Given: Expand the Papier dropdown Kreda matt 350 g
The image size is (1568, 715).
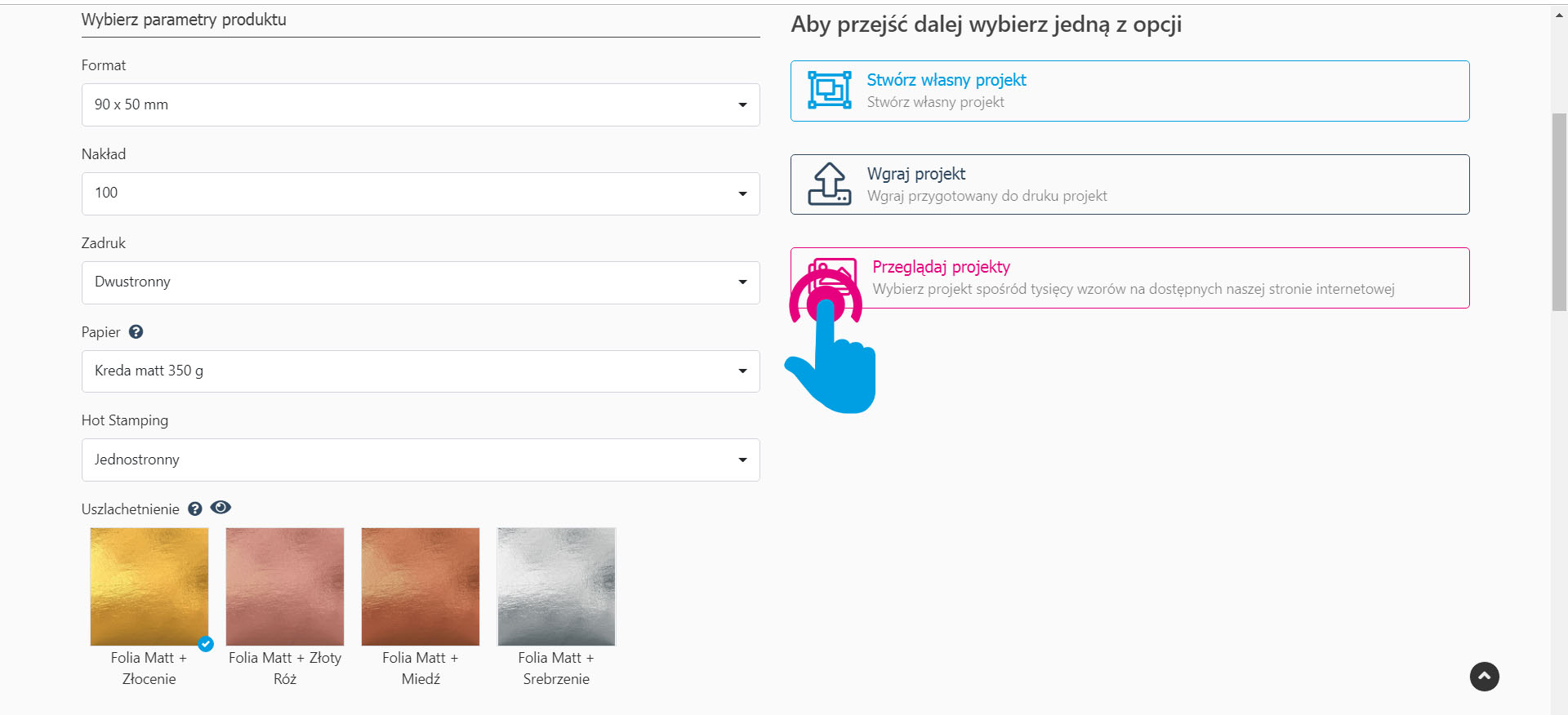Looking at the screenshot, I should (x=421, y=371).
